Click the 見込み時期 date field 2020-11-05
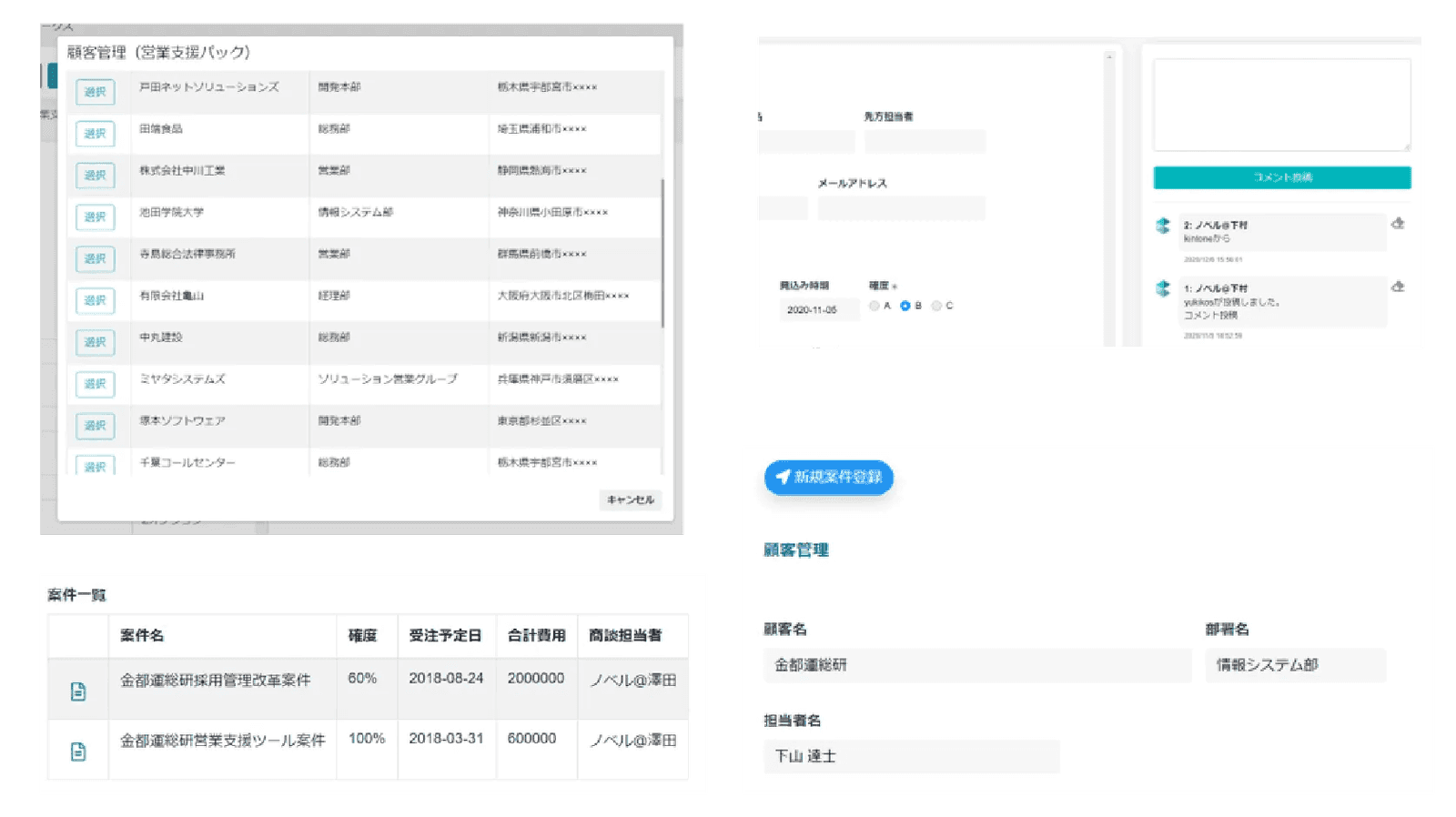1456x817 pixels. click(819, 310)
